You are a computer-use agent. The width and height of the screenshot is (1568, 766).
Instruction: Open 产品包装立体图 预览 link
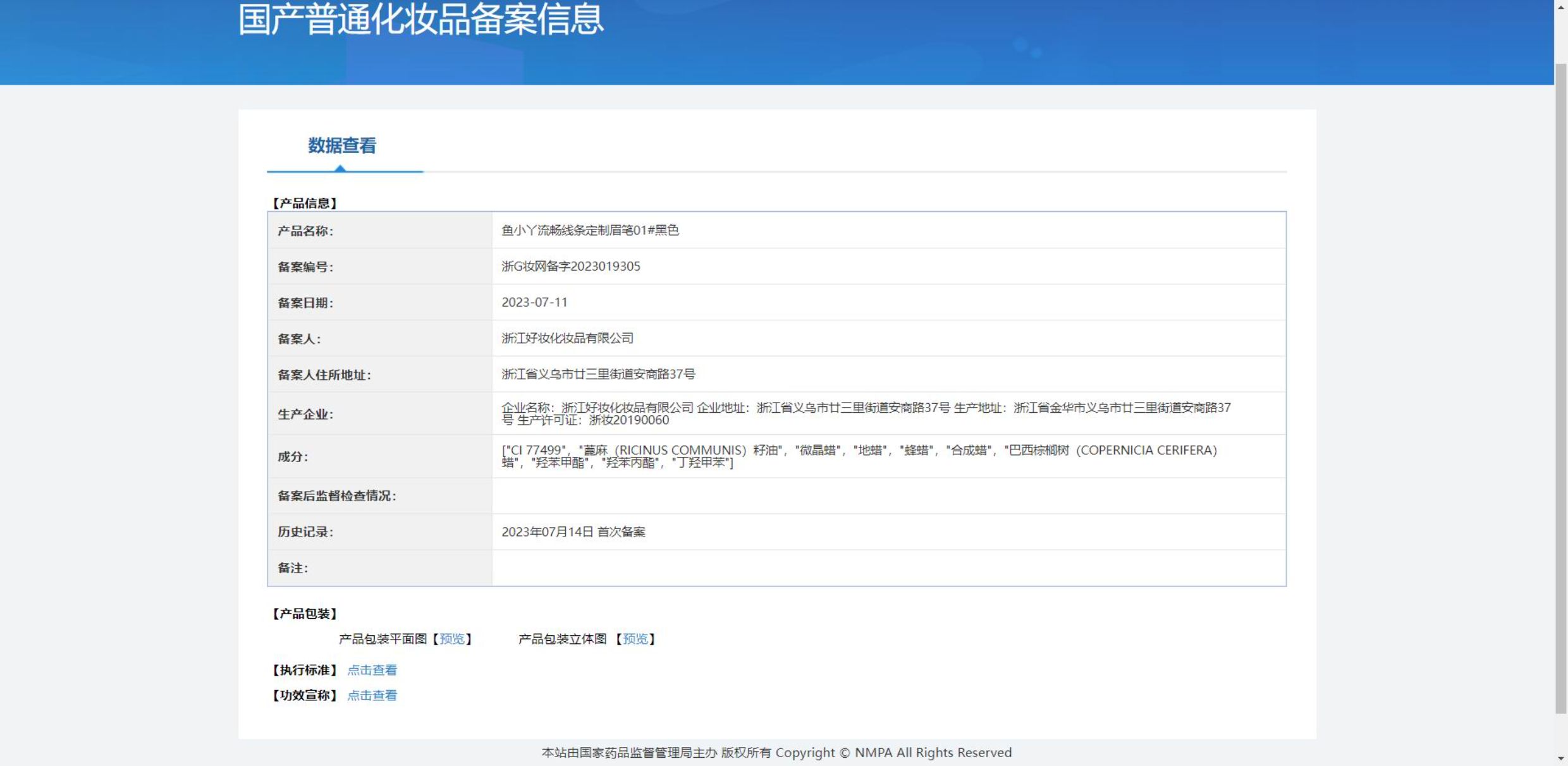click(x=635, y=639)
